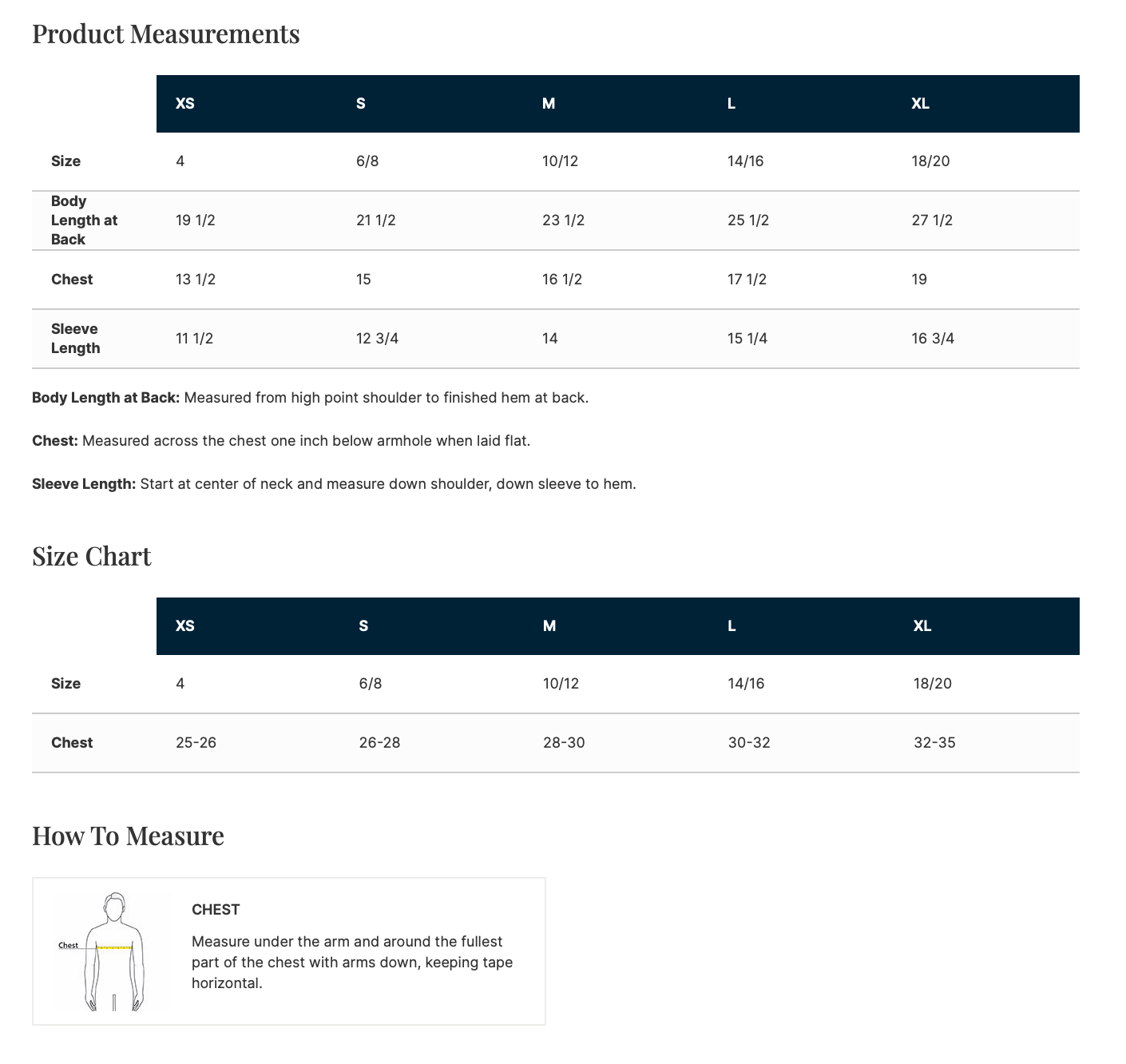Click the How To Measure heading

coord(128,836)
